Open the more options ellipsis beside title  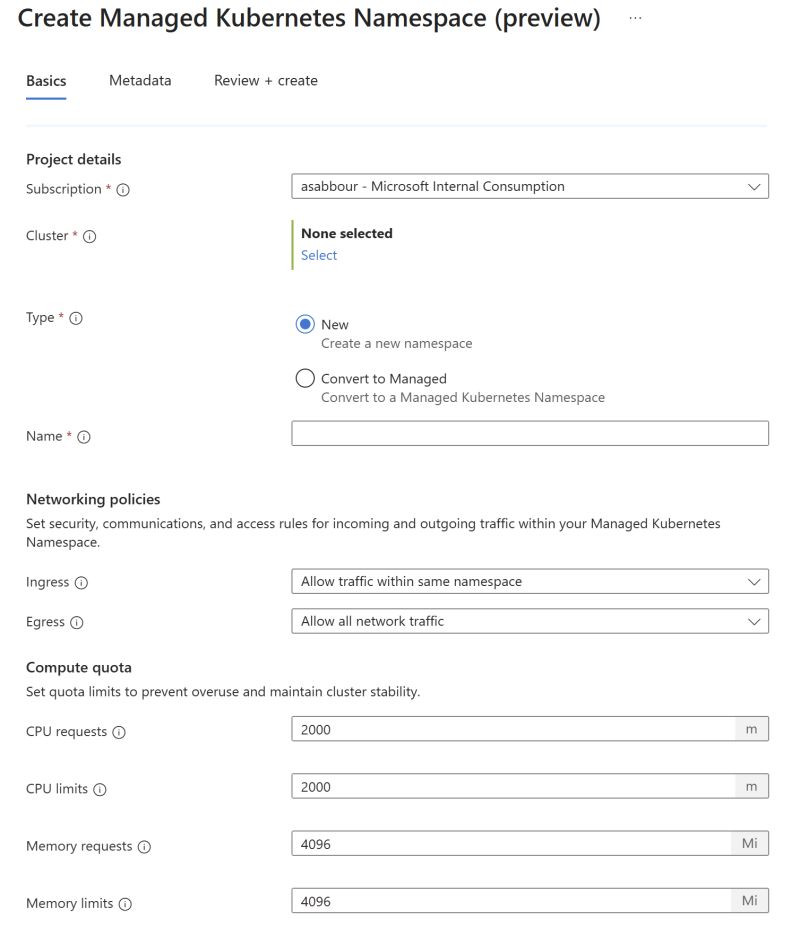click(x=635, y=19)
